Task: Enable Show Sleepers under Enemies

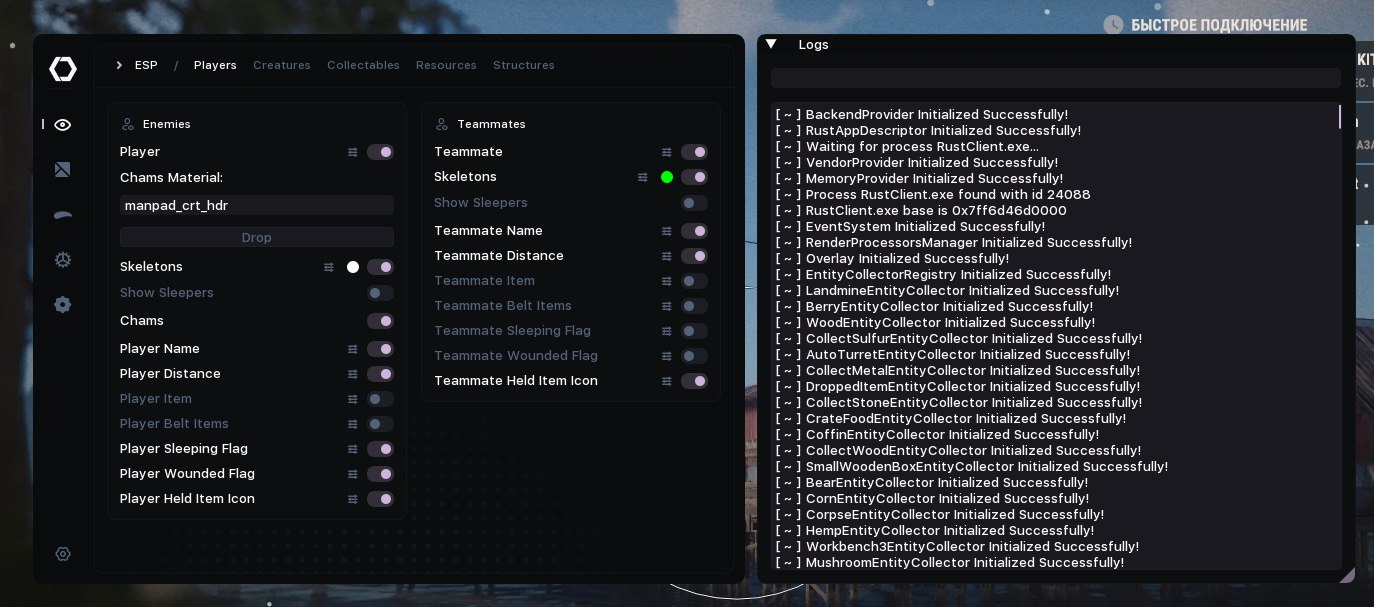Action: click(380, 293)
